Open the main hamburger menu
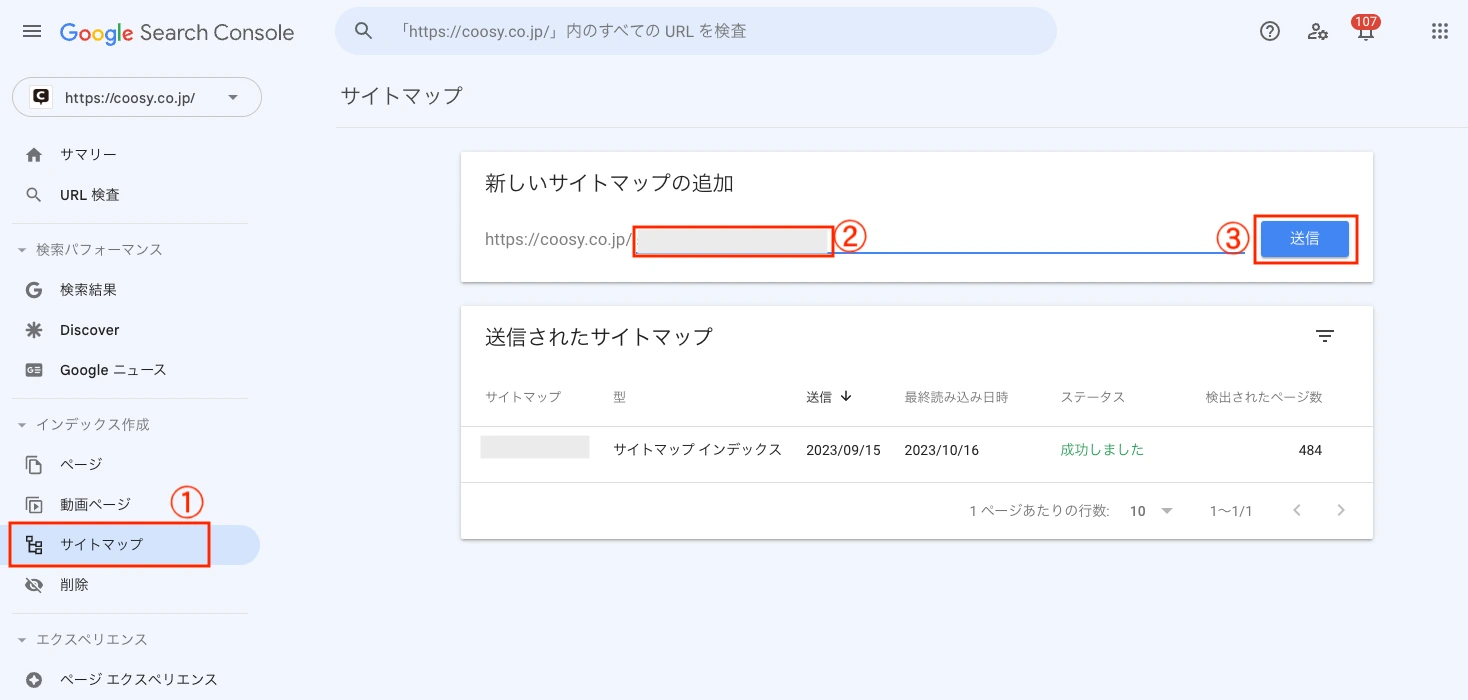 click(32, 32)
